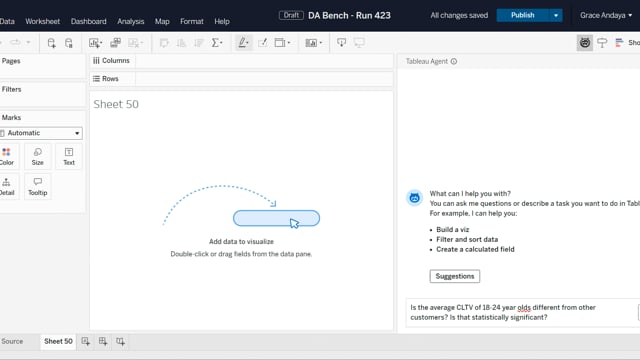This screenshot has height=360, width=640.
Task: Click the redo arrow icon
Action: [x=16, y=42]
